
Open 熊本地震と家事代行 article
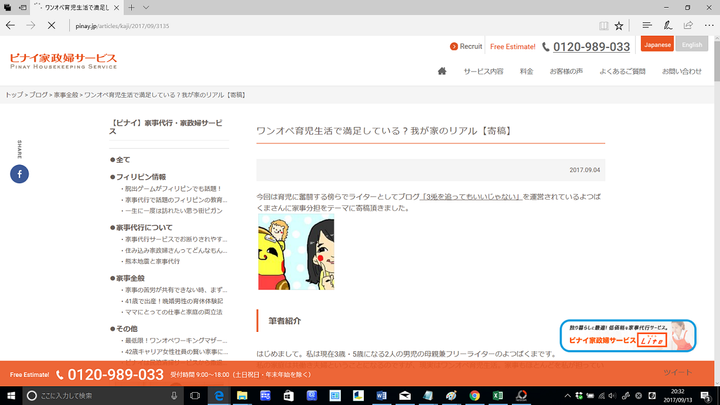[x=152, y=261]
